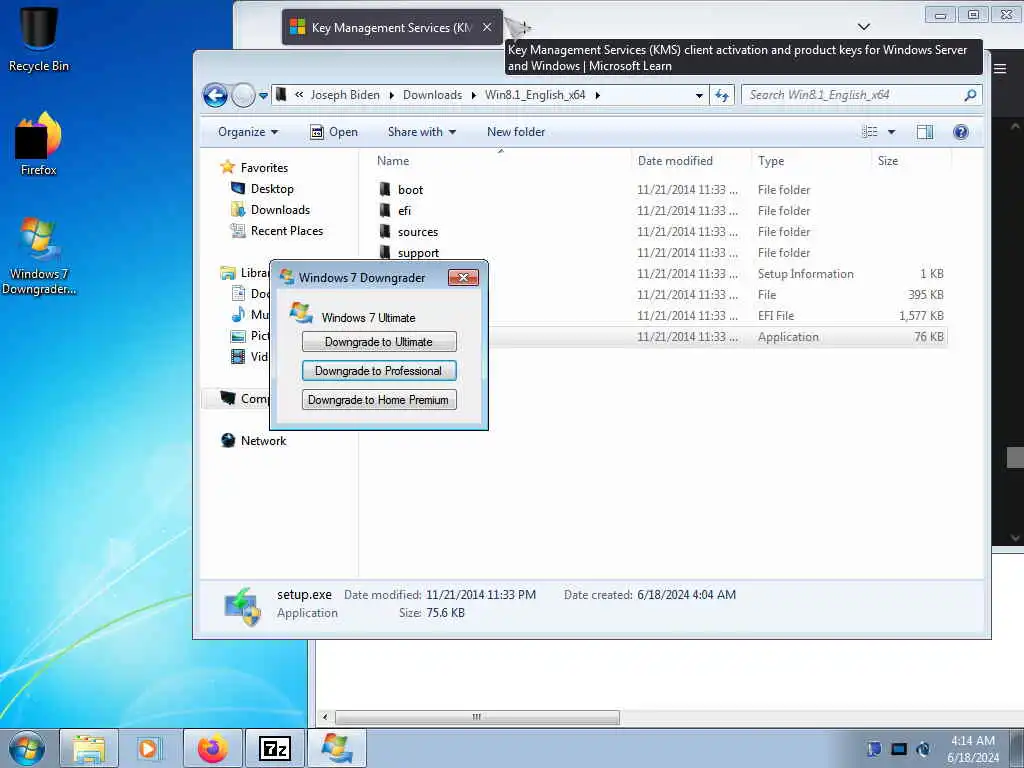Viewport: 1024px width, 768px height.
Task: Change the view with the views icon
Action: click(869, 132)
